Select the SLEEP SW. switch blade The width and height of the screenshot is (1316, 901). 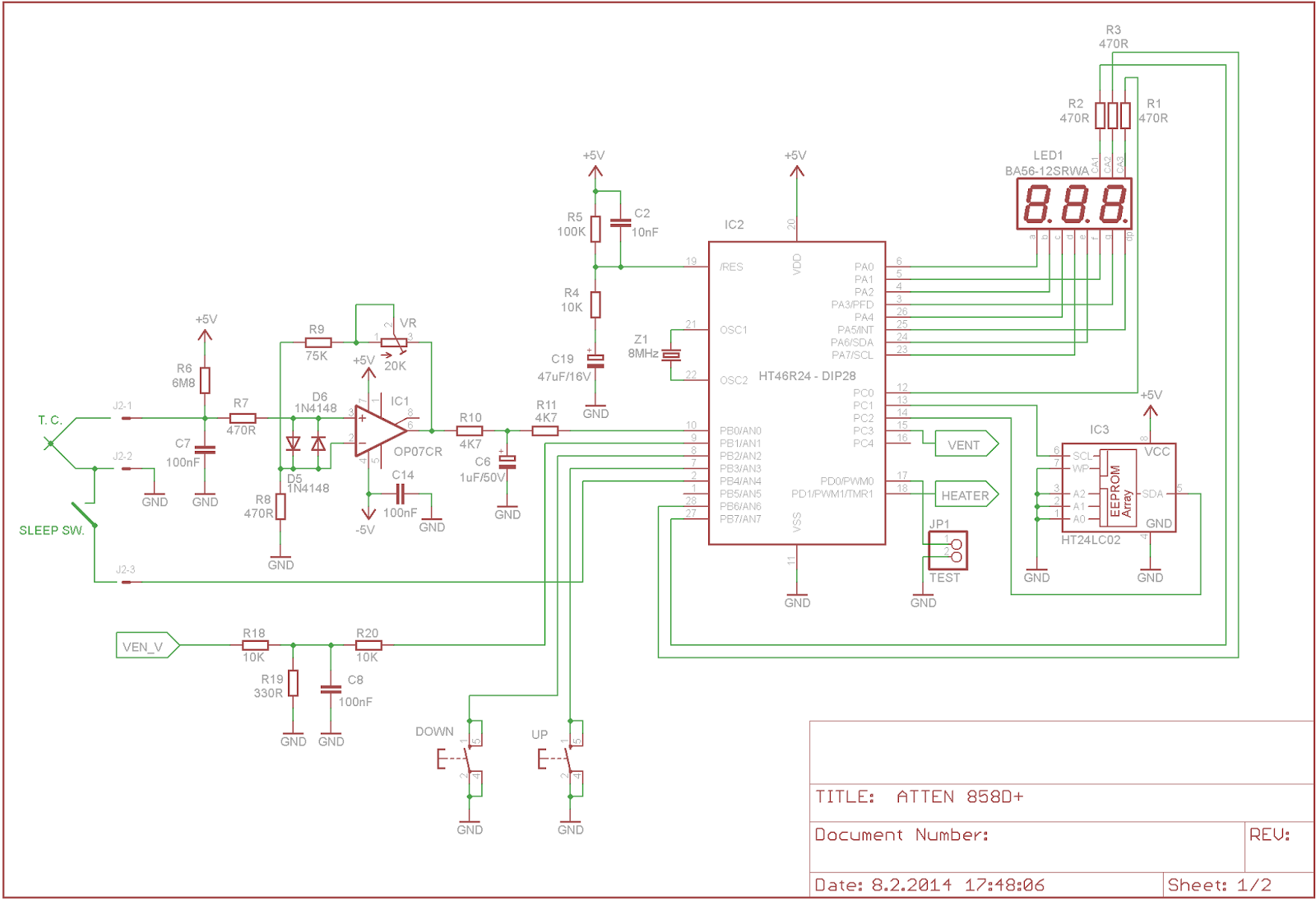pyautogui.click(x=84, y=515)
